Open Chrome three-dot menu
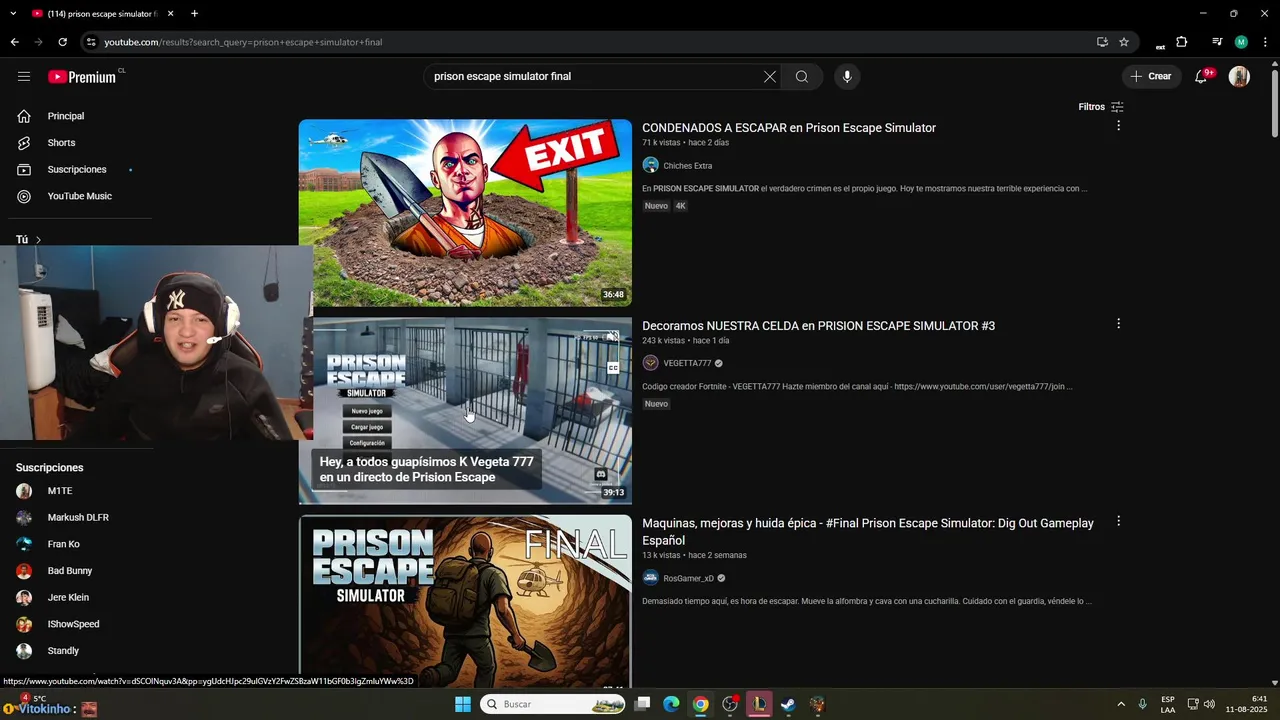 pos(1265,42)
